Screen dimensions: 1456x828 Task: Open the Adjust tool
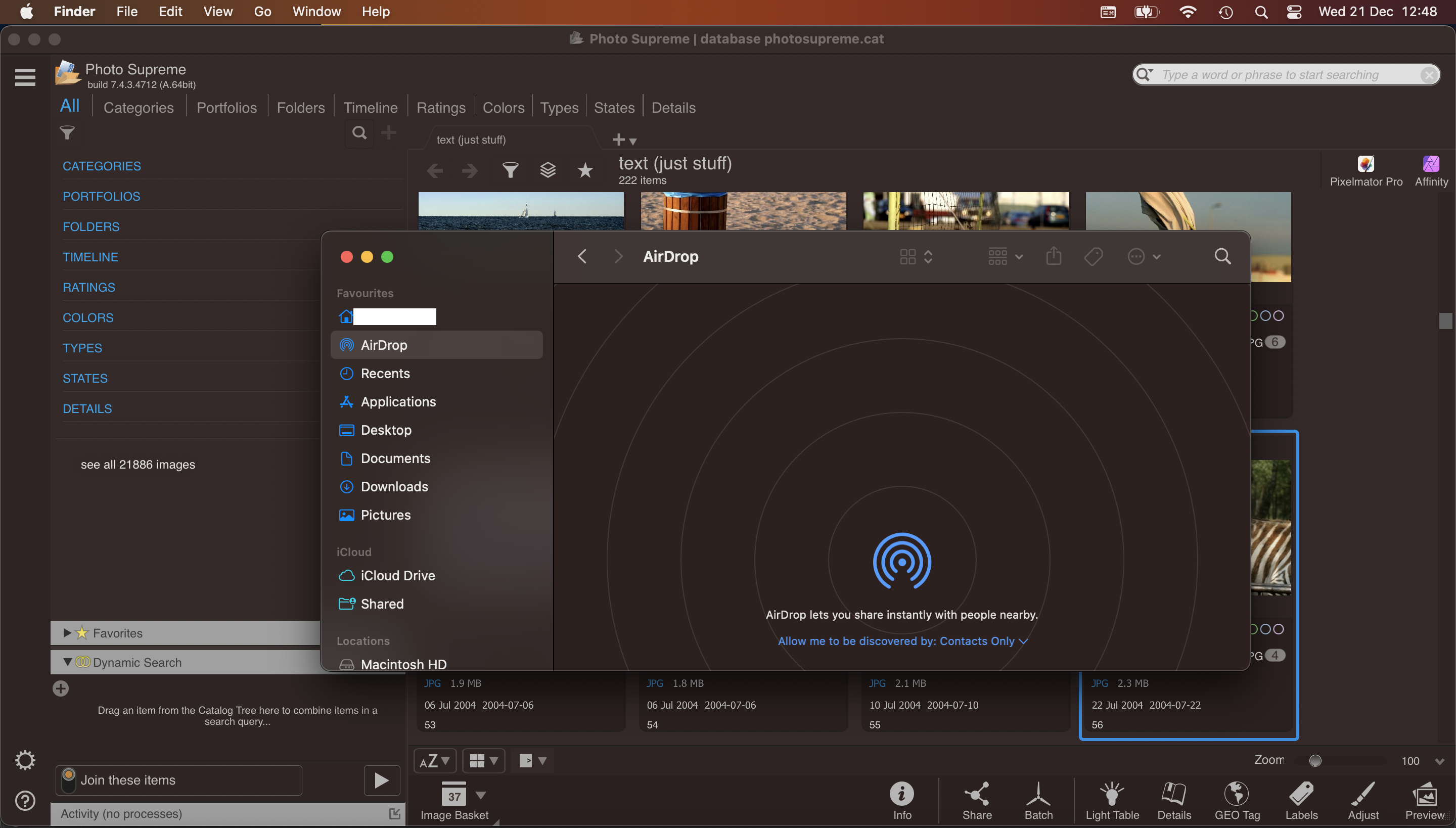(x=1363, y=801)
